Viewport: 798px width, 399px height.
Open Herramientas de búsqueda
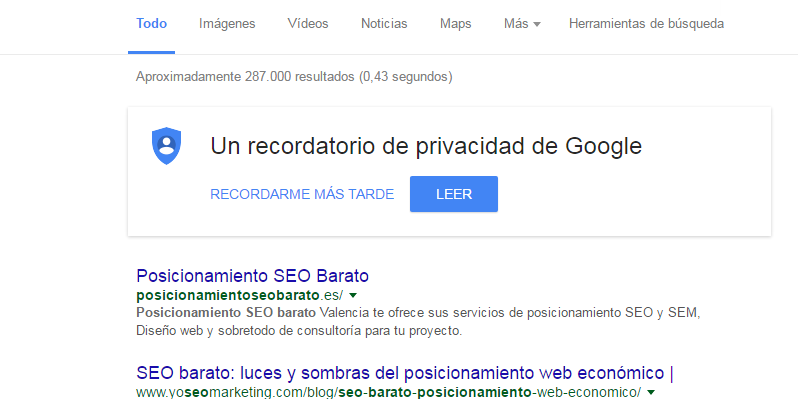pos(646,23)
